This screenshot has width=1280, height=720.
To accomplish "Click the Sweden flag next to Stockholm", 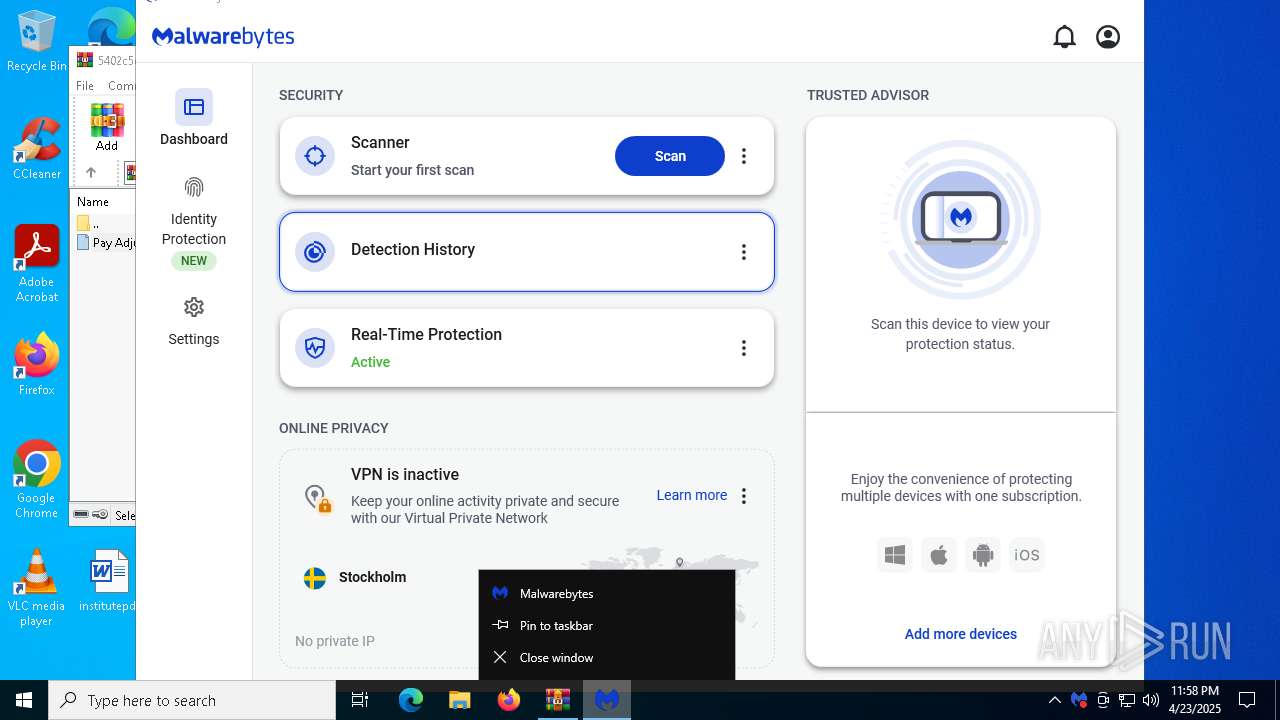I will (315, 578).
